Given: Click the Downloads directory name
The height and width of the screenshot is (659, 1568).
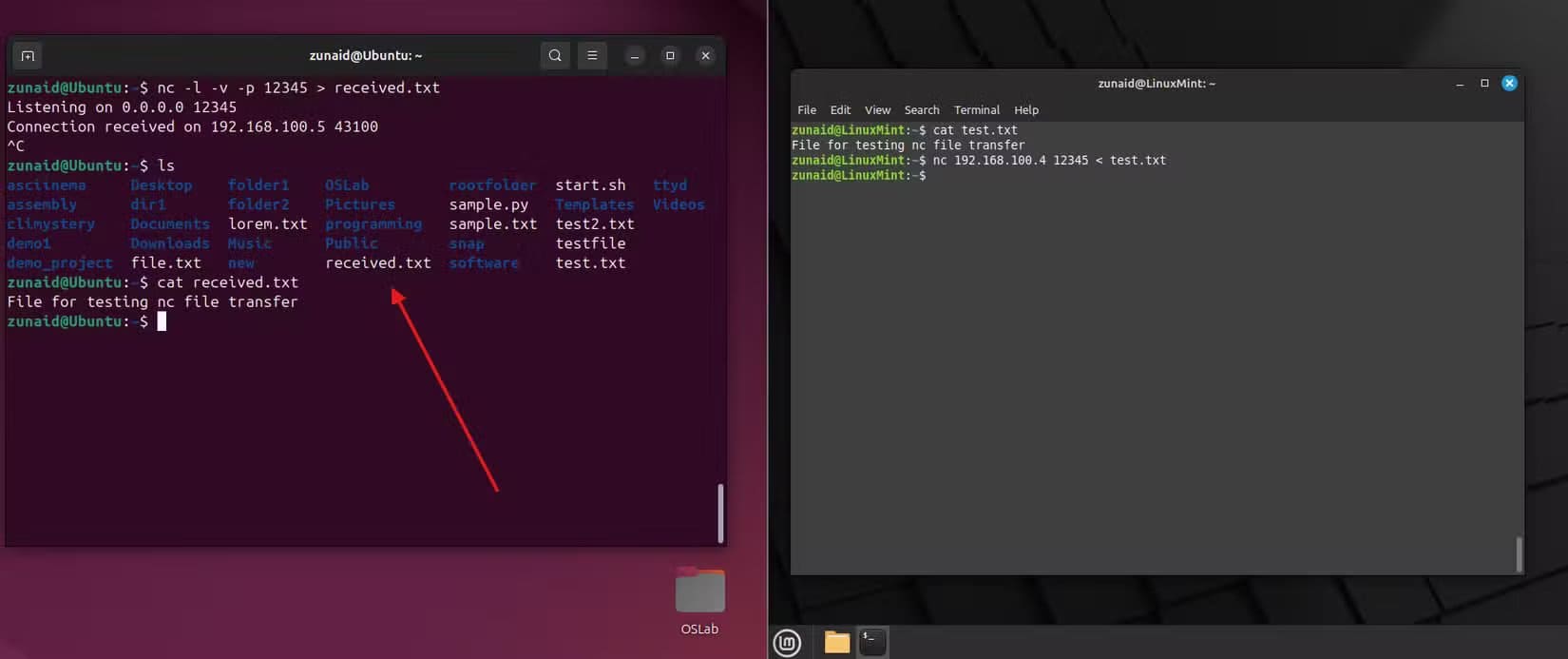Looking at the screenshot, I should pos(170,243).
